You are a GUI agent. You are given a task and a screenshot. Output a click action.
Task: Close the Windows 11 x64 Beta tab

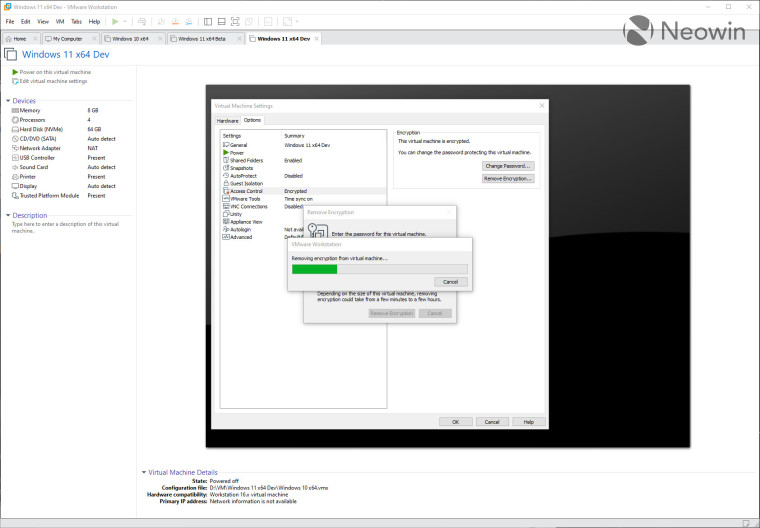tap(239, 39)
